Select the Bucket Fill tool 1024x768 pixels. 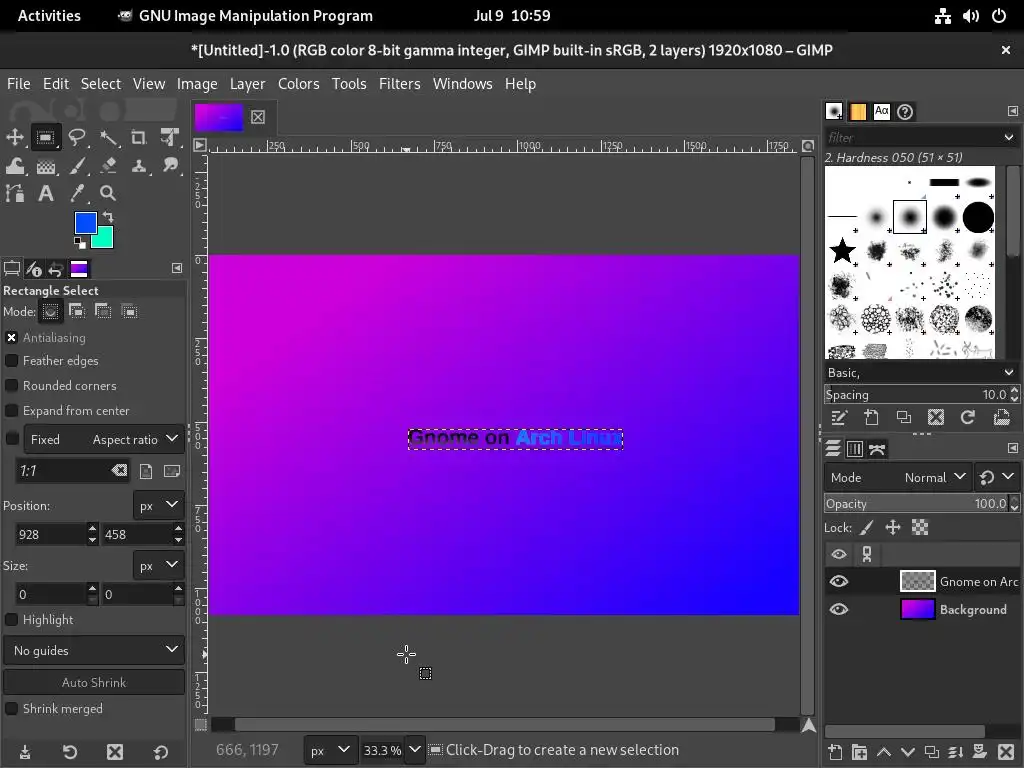click(46, 166)
